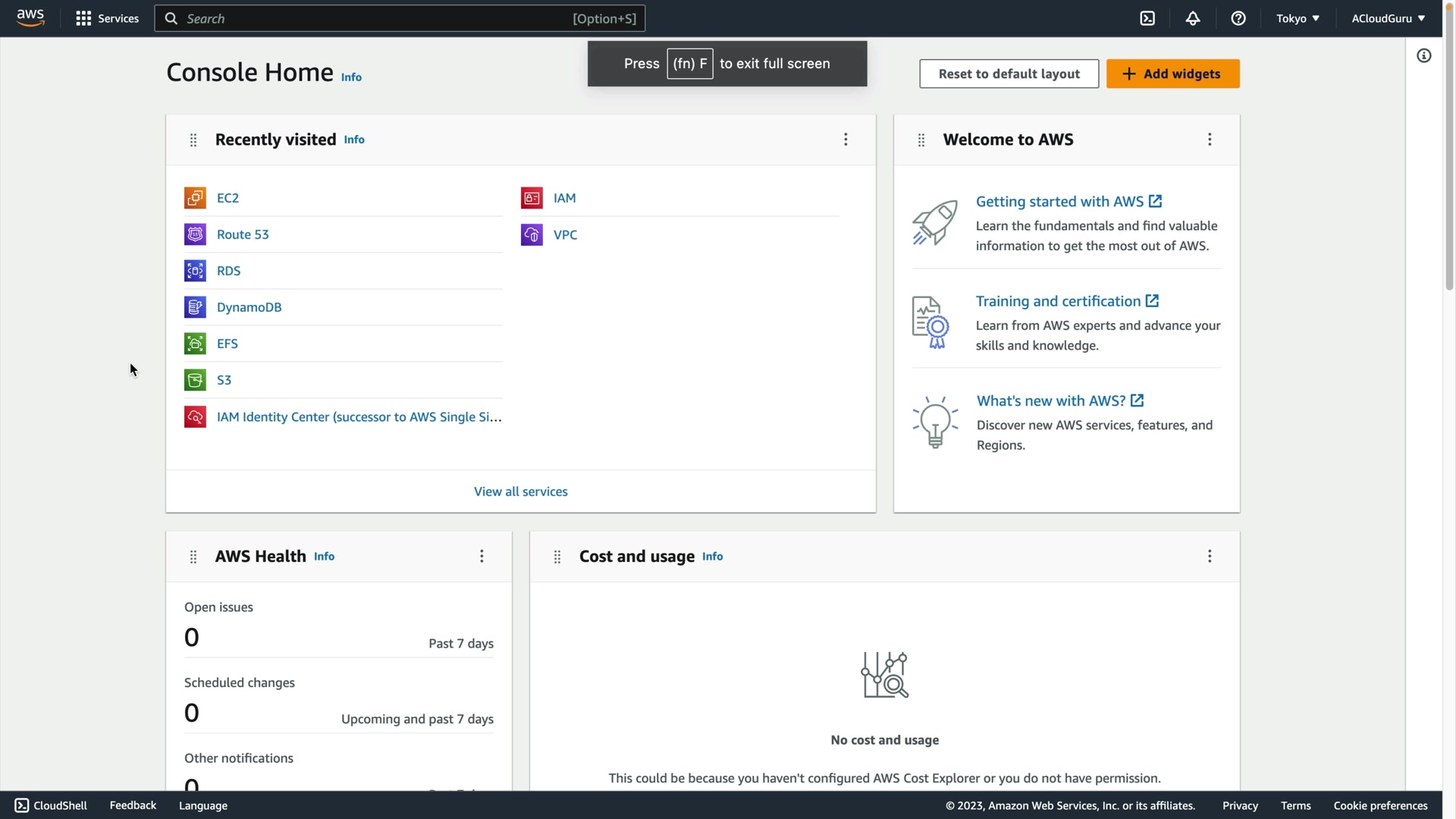Viewport: 1456px width, 819px height.
Task: Click the IAM service icon
Action: pyautogui.click(x=532, y=198)
